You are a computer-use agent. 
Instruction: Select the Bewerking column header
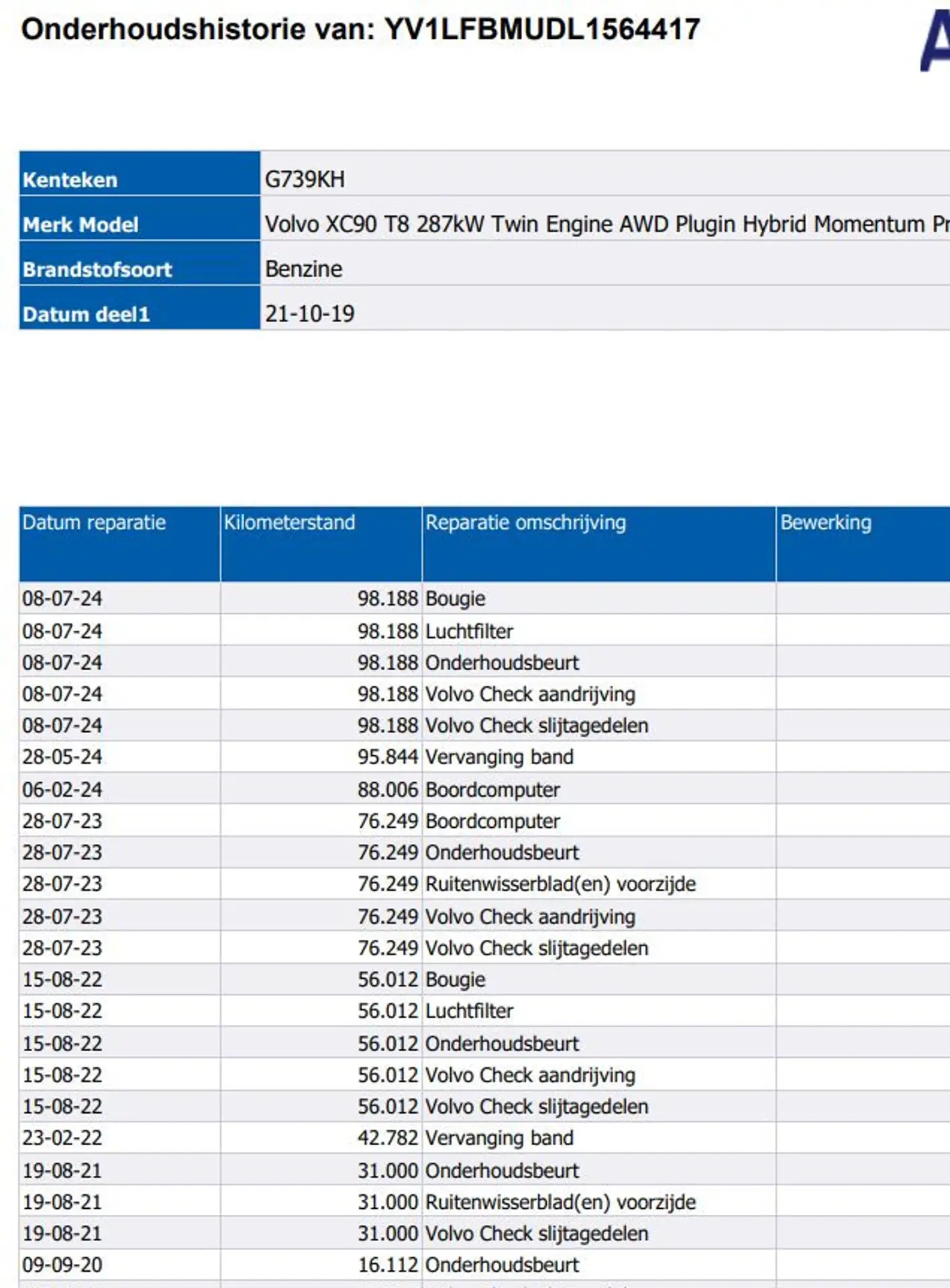pos(863,544)
